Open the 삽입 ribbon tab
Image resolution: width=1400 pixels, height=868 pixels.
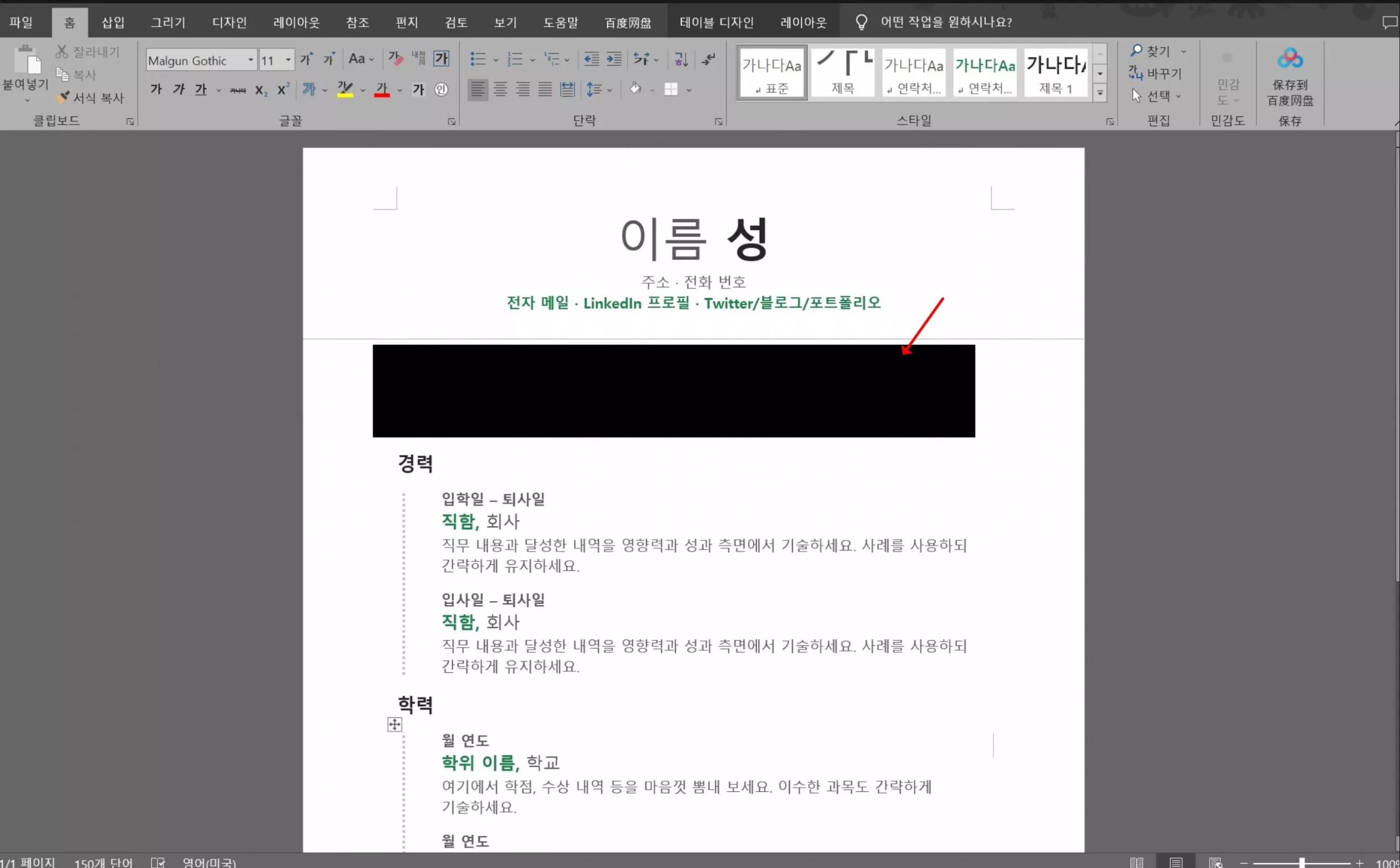pyautogui.click(x=113, y=22)
